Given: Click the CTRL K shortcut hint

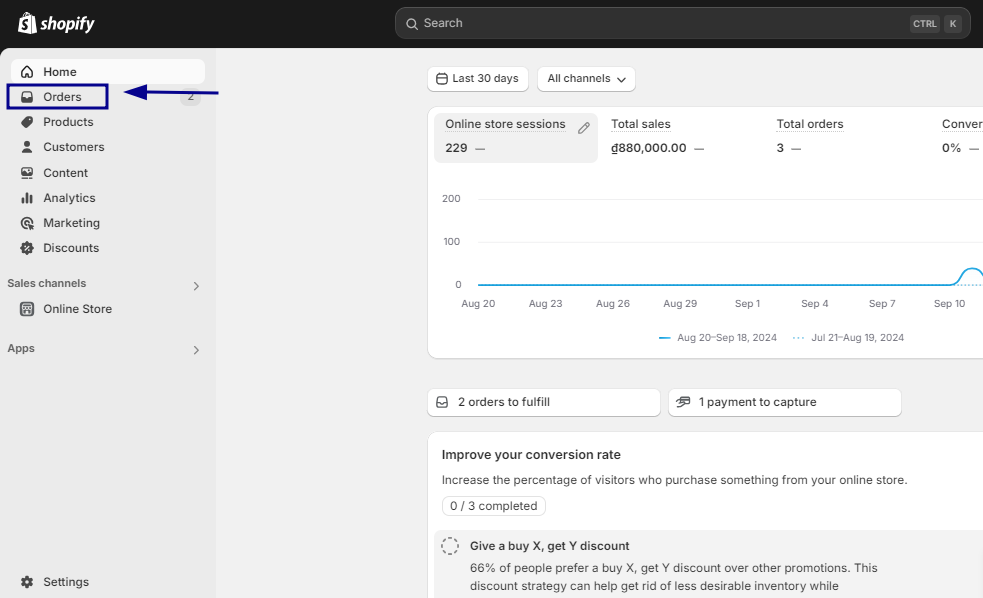Looking at the screenshot, I should click(x=936, y=24).
